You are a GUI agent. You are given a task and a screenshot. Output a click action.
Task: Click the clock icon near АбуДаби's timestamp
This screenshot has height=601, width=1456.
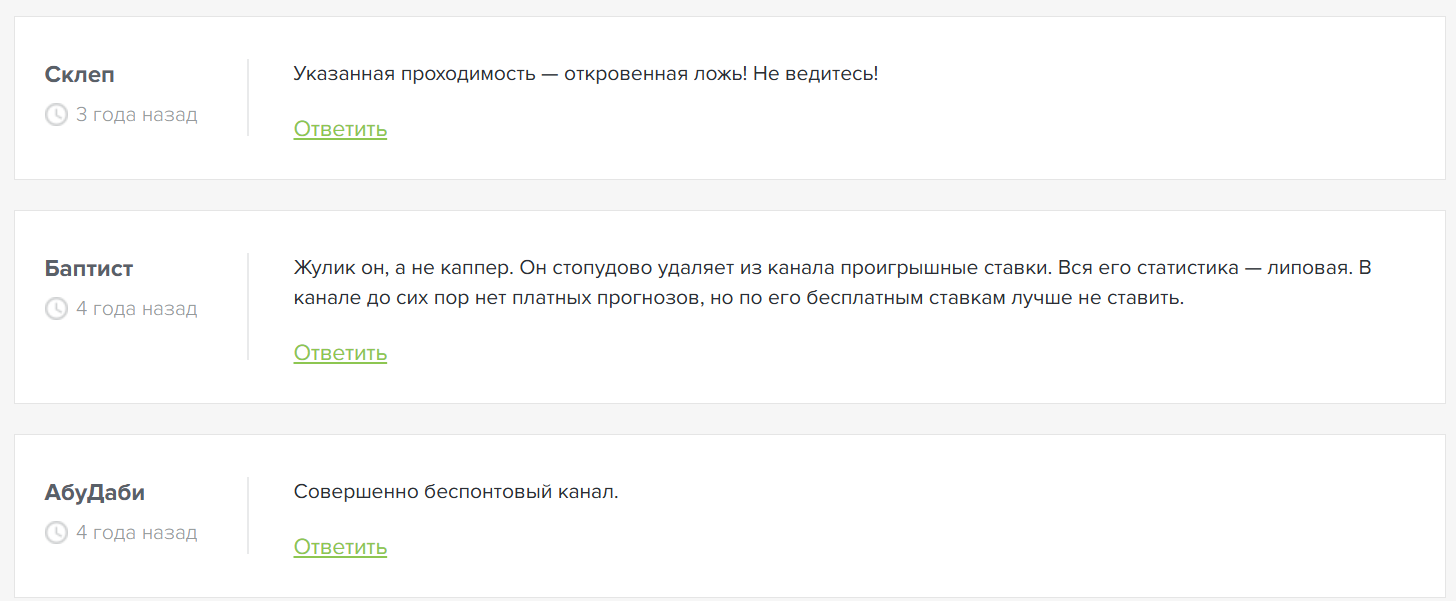[x=55, y=532]
